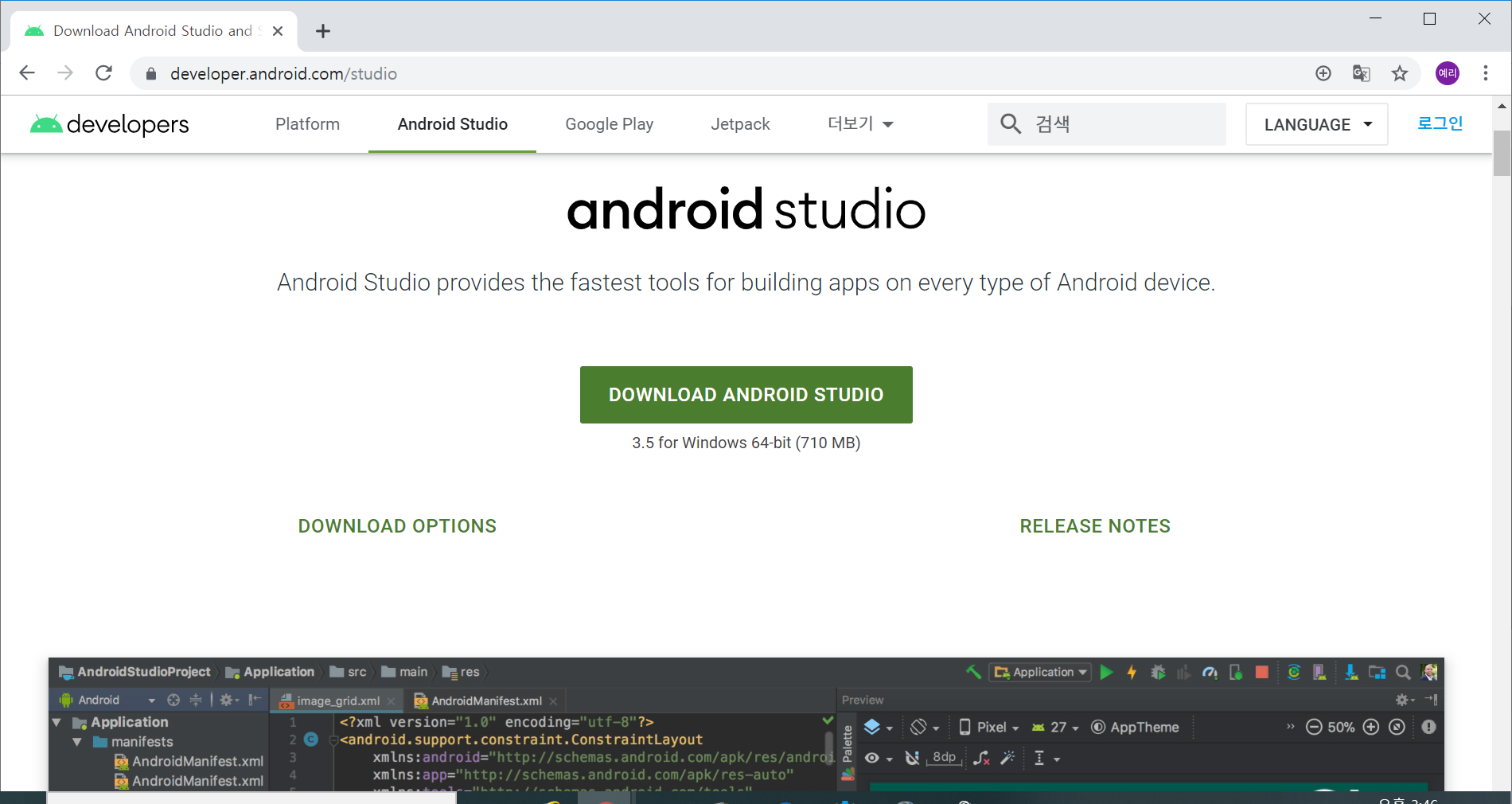1512x804 pixels.
Task: Click the 로그인 sign-in link
Action: (1440, 123)
